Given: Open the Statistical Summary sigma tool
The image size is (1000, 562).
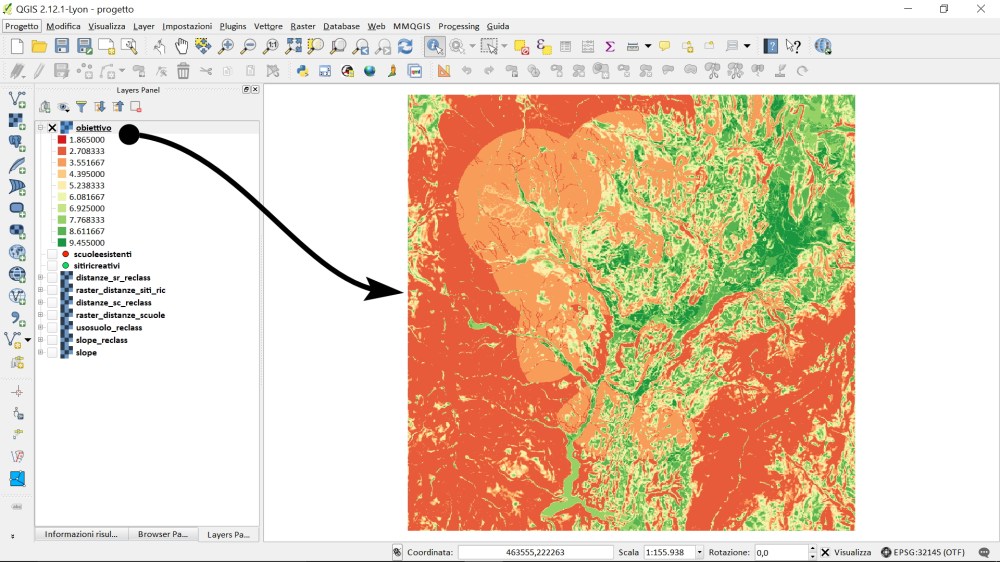Looking at the screenshot, I should (609, 46).
